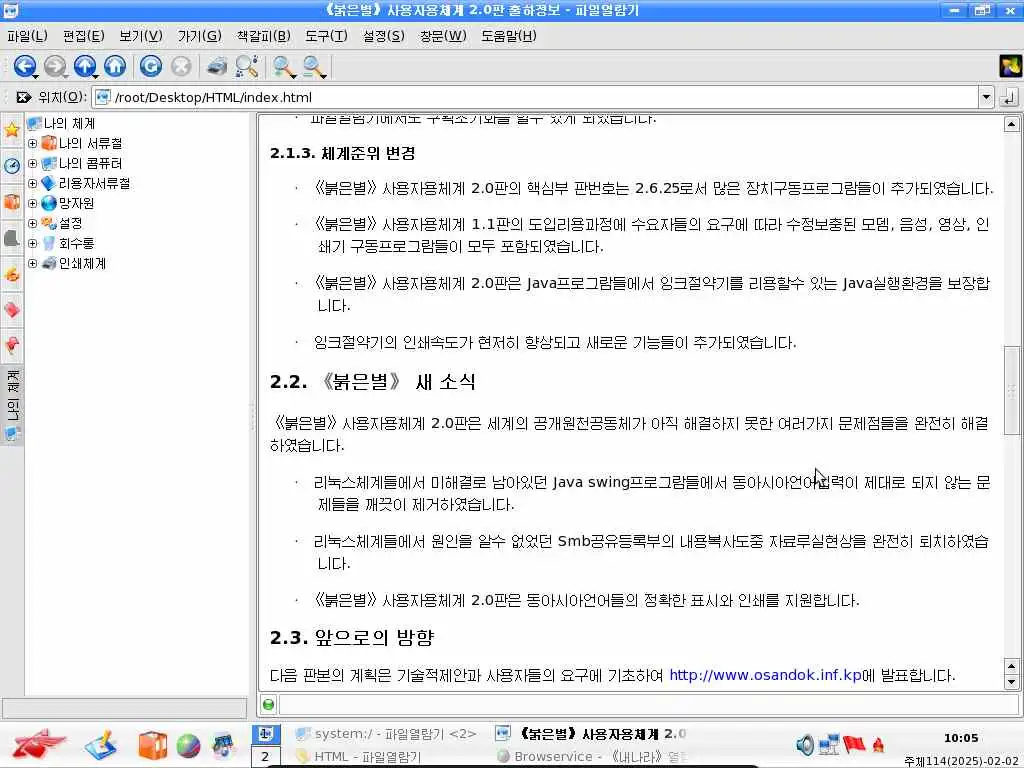Click the bottom-most scrollbar down arrow

(x=1012, y=682)
